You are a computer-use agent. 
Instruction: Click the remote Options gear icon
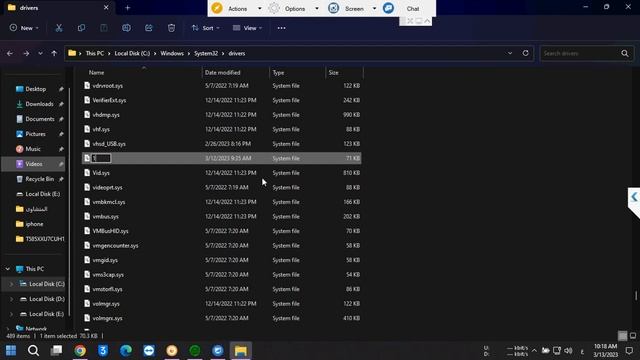pyautogui.click(x=274, y=8)
